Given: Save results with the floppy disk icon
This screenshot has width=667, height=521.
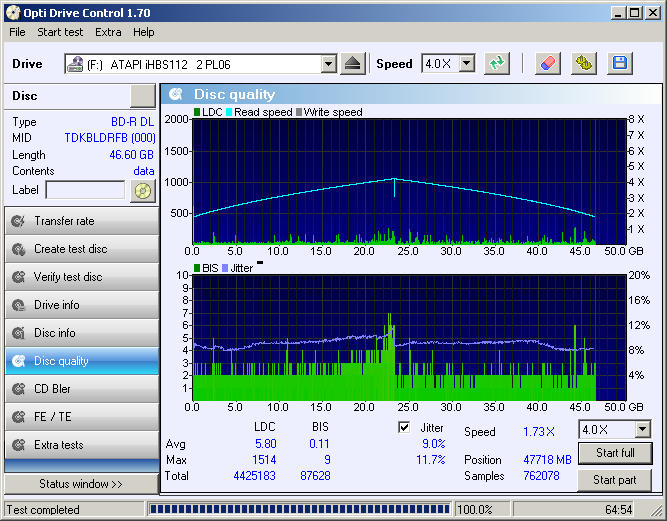Looking at the screenshot, I should (620, 64).
